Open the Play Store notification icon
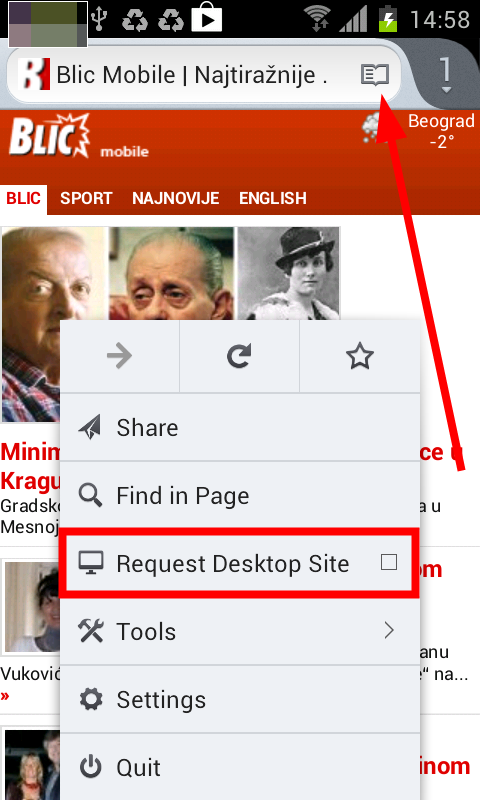The height and width of the screenshot is (800, 480). [207, 19]
